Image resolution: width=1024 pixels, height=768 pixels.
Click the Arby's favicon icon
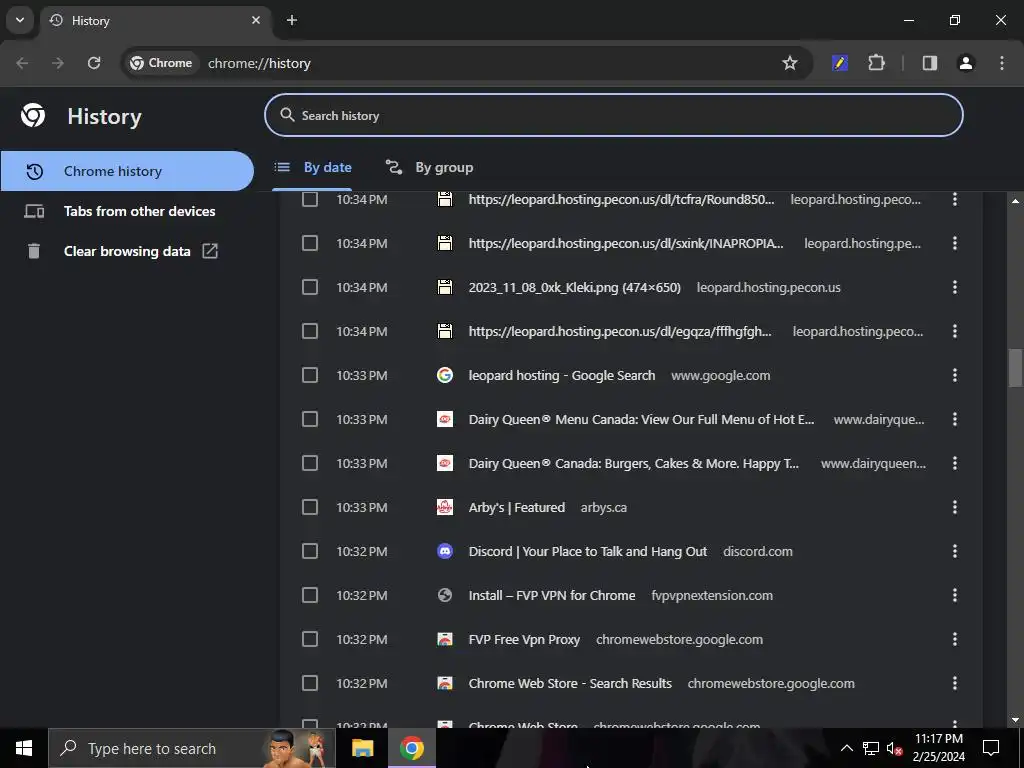(445, 507)
